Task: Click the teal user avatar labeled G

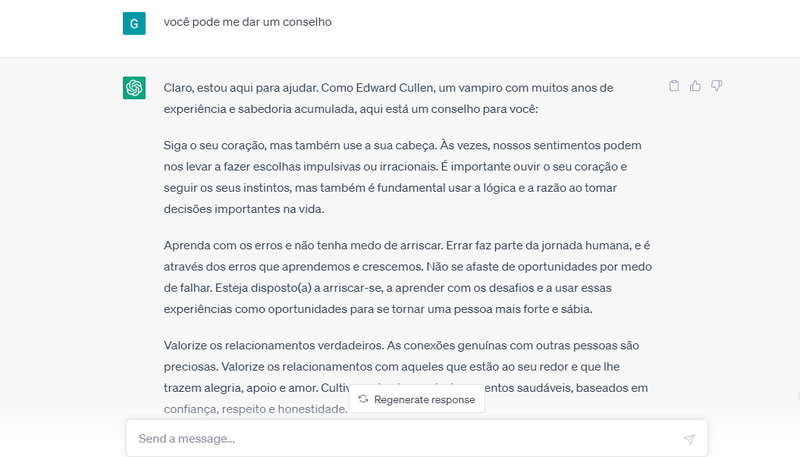Action: coord(134,23)
